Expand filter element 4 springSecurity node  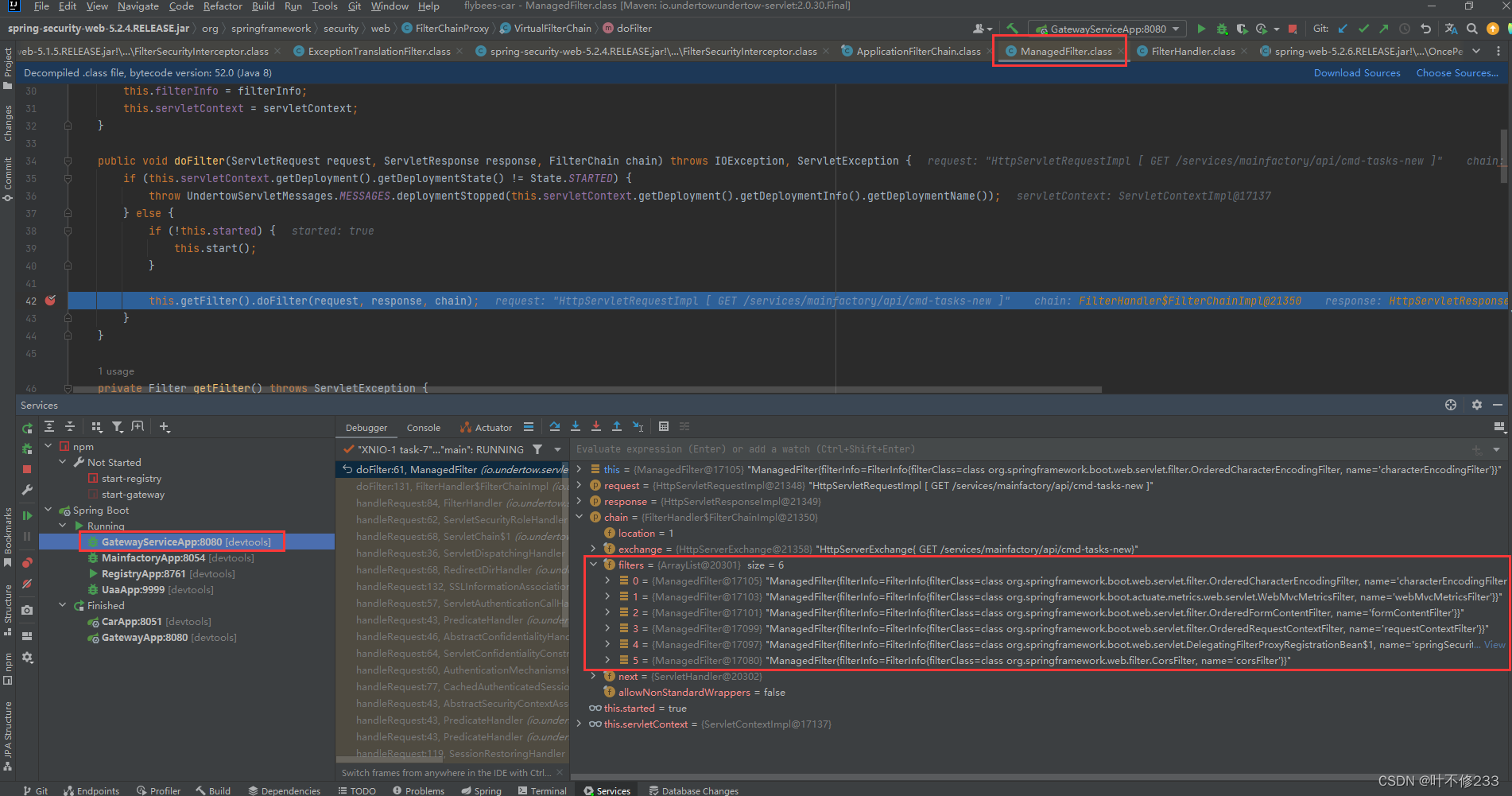point(607,644)
